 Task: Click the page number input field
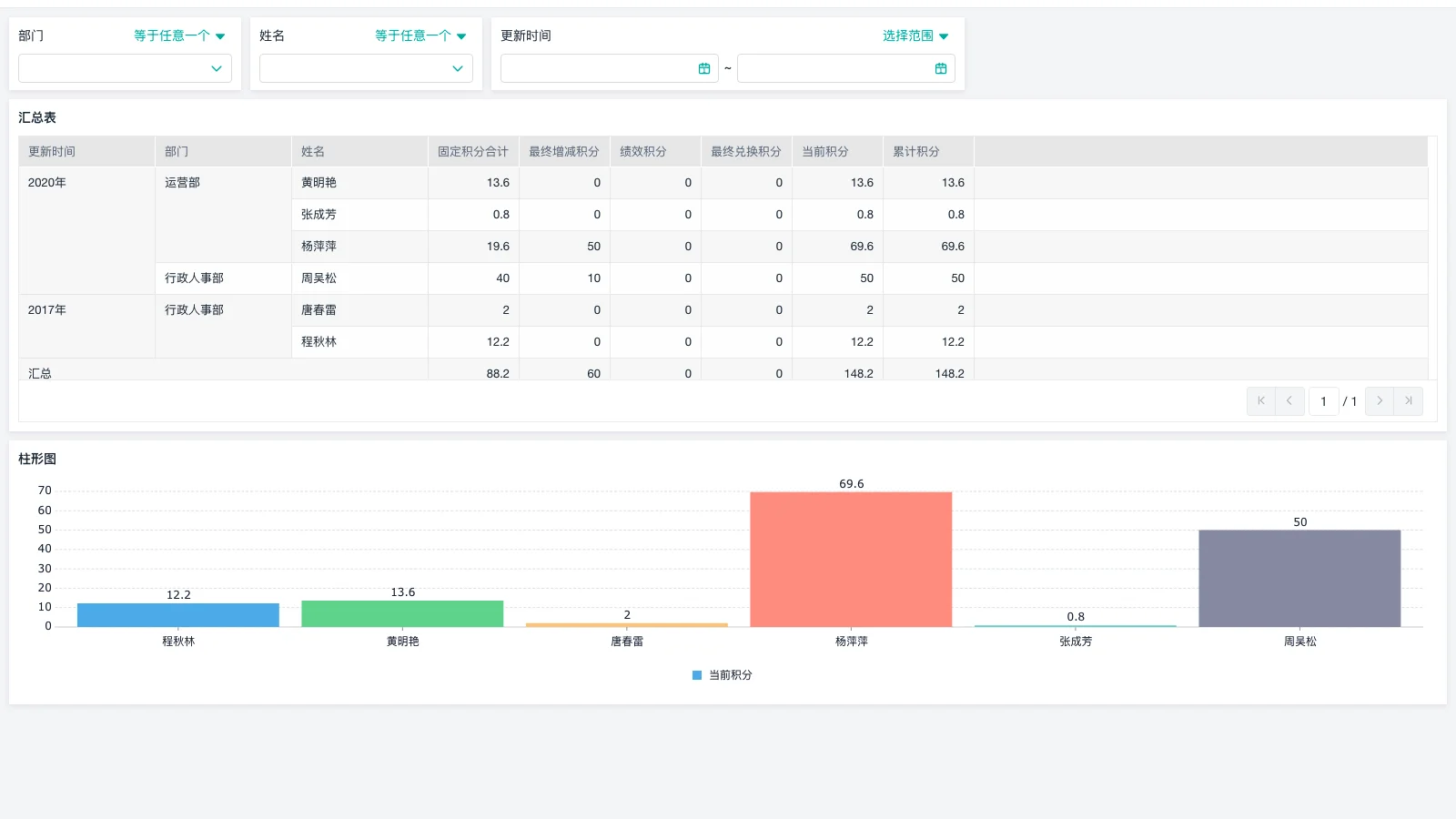click(1323, 401)
